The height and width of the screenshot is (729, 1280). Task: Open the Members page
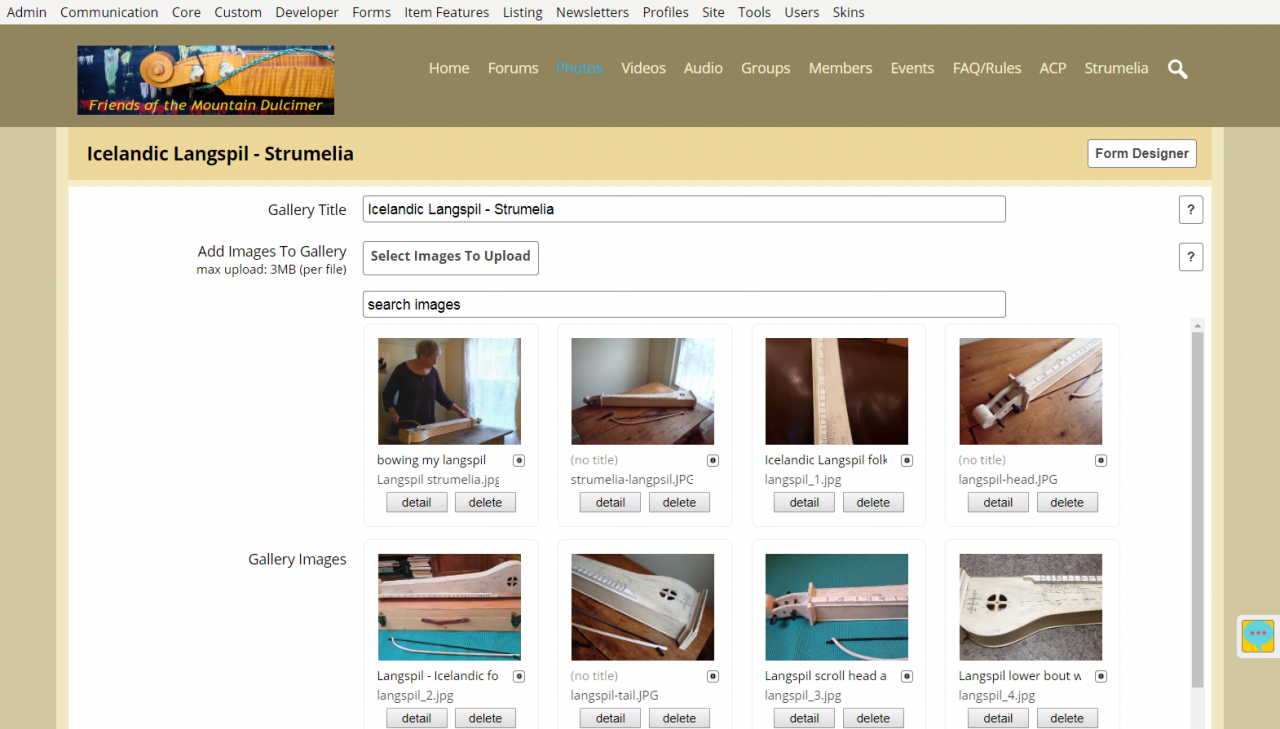click(840, 68)
